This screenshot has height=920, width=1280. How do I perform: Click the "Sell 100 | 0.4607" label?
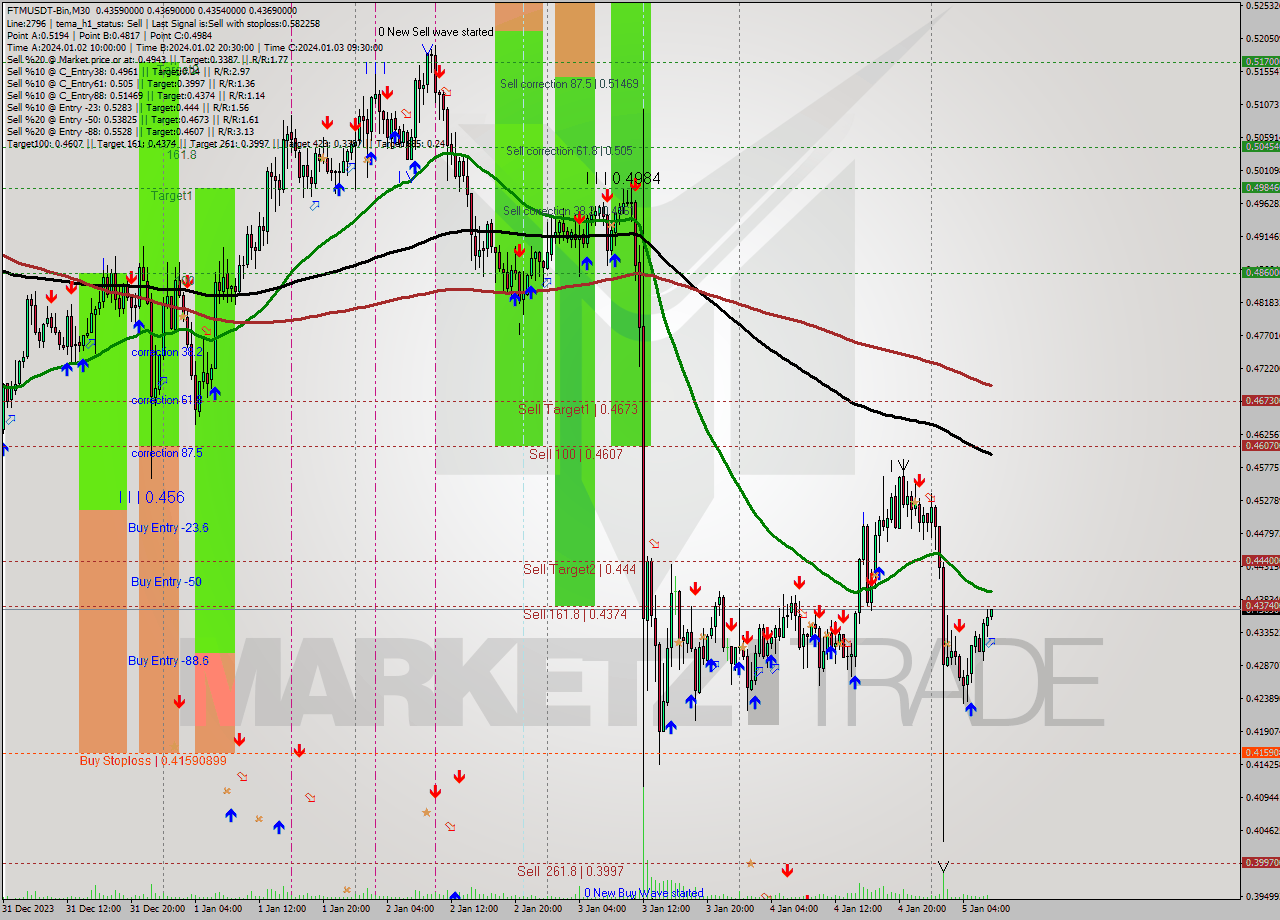click(576, 454)
